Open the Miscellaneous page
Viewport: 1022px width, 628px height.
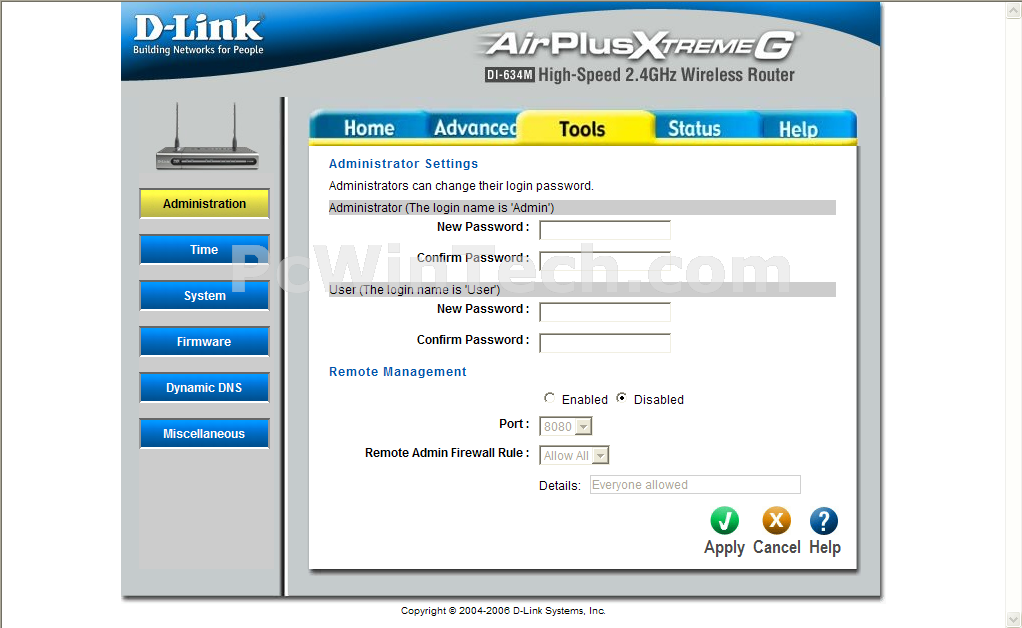point(205,433)
